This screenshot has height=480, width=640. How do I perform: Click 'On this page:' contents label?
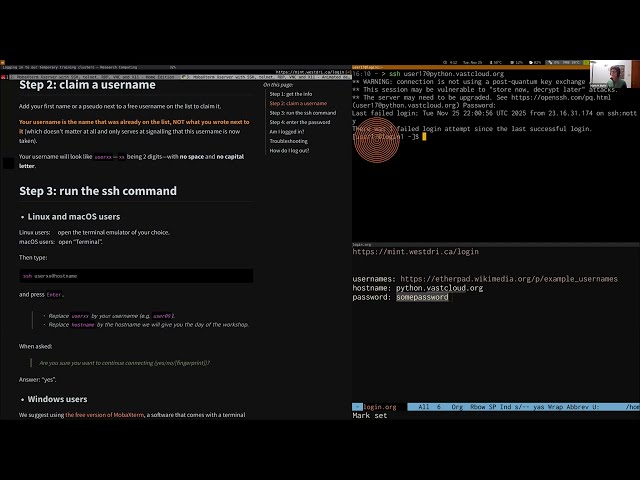[x=278, y=84]
